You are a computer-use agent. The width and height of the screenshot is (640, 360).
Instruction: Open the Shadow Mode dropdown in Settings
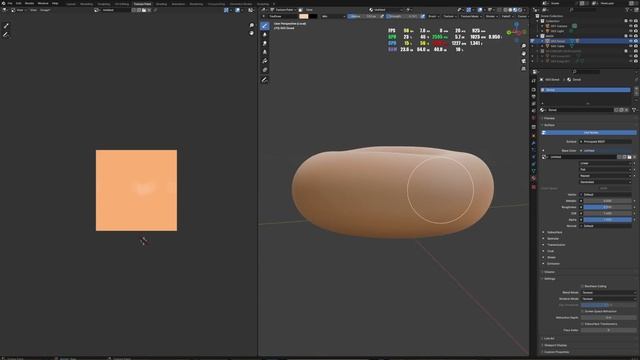(x=608, y=299)
